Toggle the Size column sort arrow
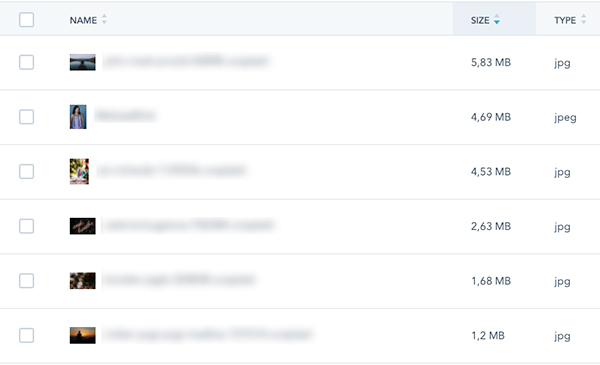The height and width of the screenshot is (365, 600). click(x=497, y=20)
